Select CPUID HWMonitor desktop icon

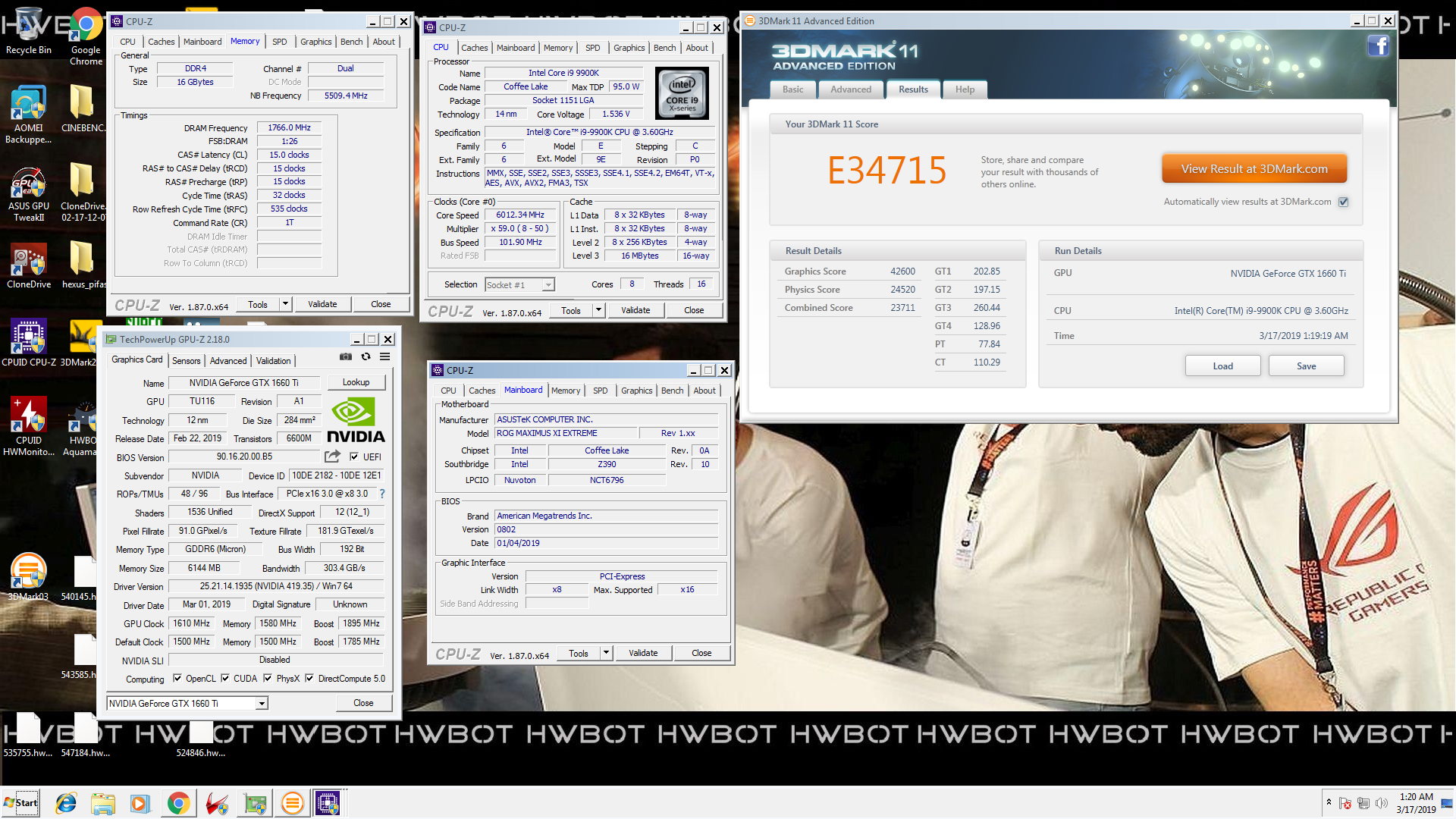tap(29, 427)
